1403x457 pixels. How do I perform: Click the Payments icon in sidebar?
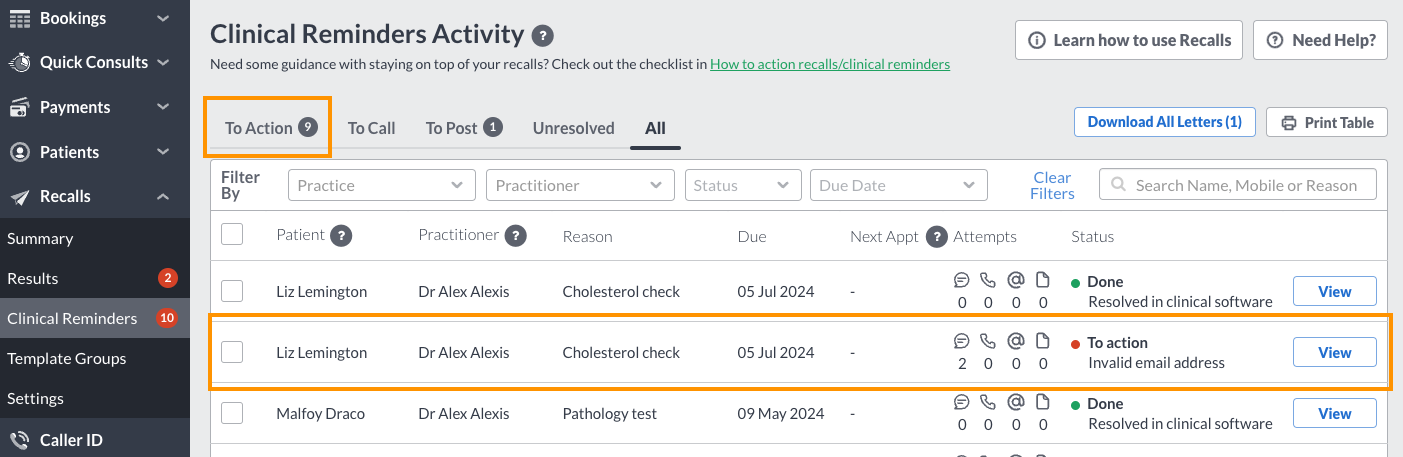click(19, 107)
